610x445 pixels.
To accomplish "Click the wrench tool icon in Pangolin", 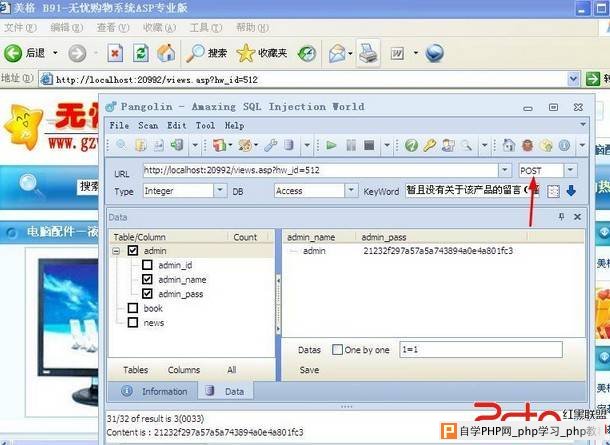I will pos(271,145).
